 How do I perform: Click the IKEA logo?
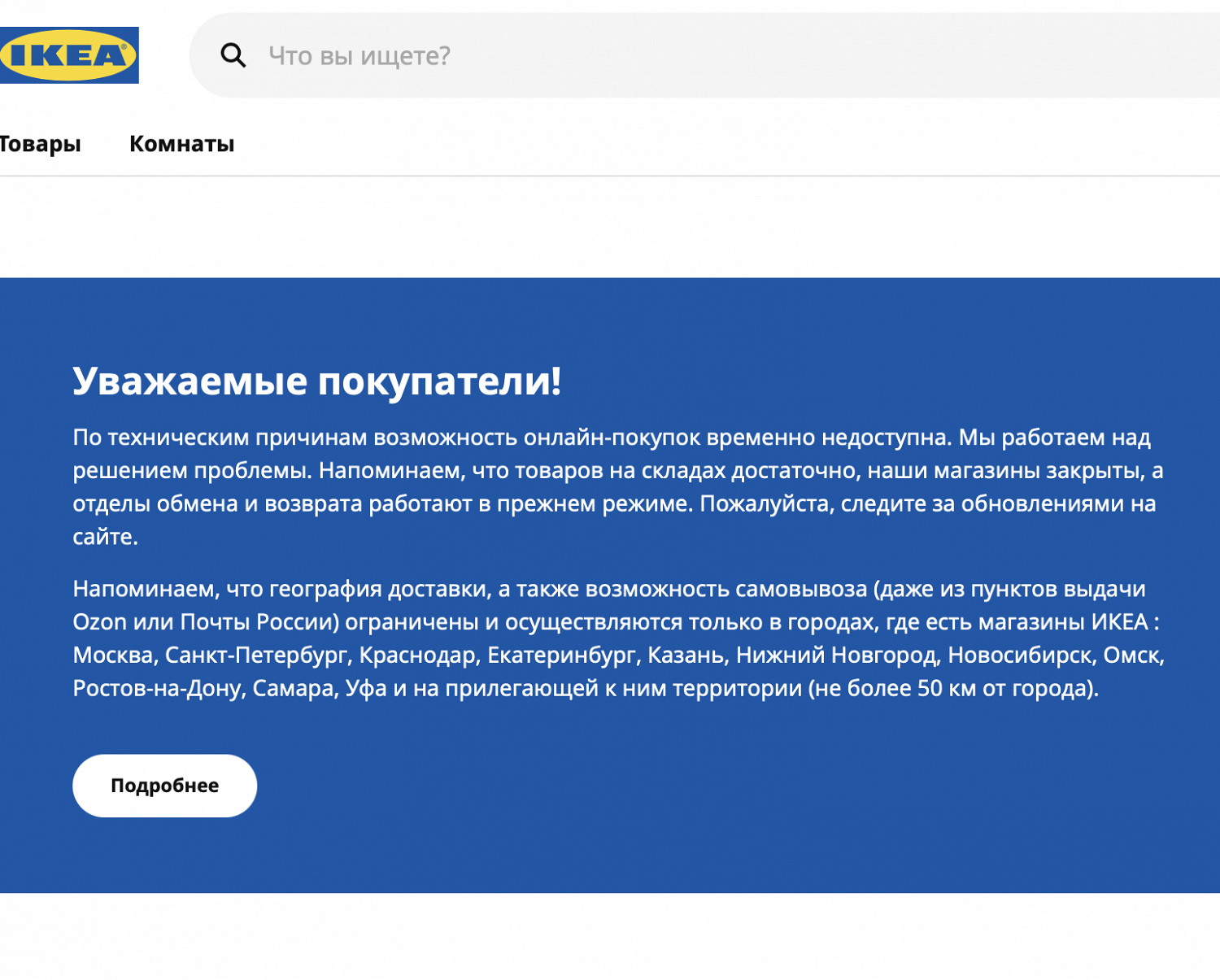tap(69, 55)
